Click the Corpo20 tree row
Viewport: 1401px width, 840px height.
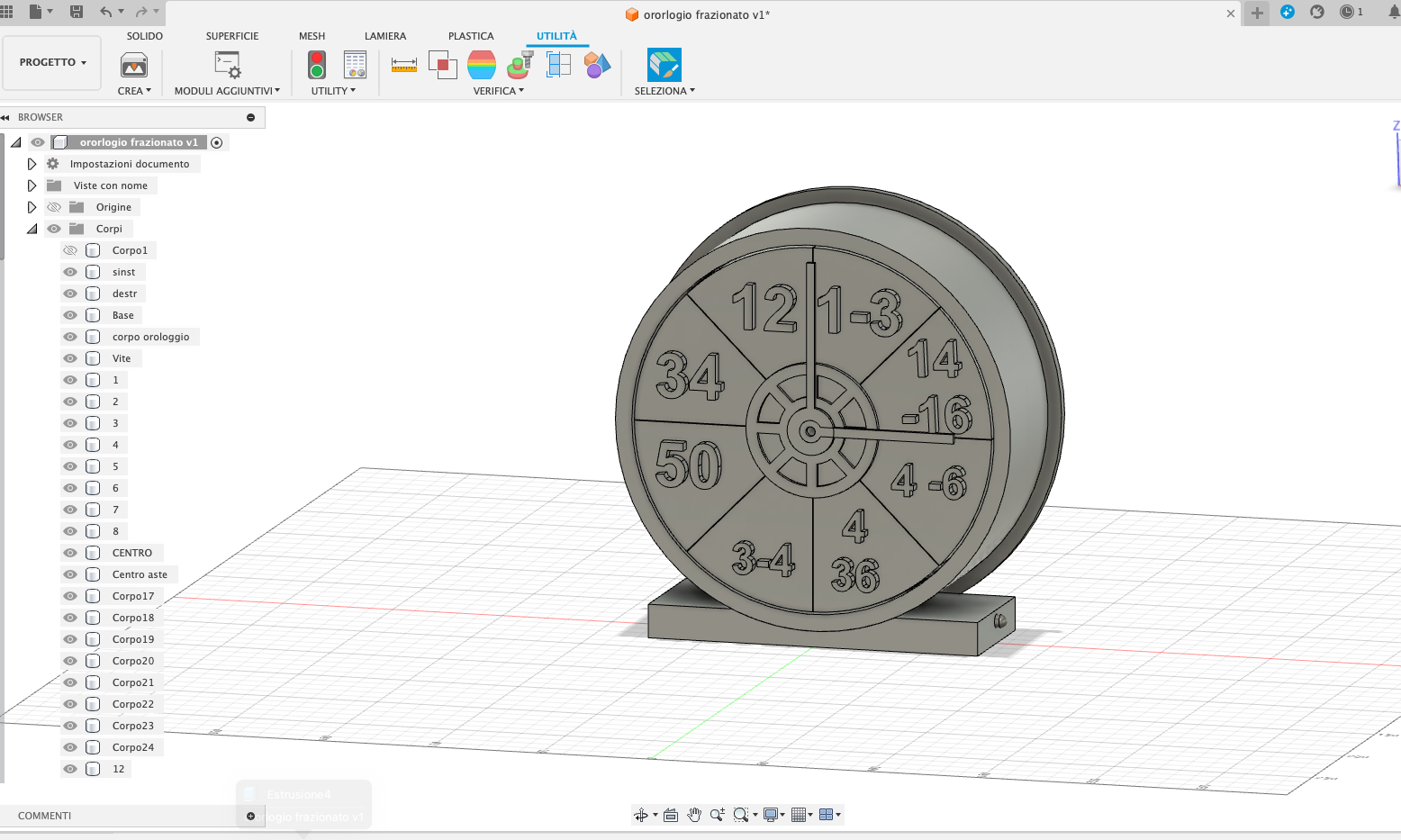[133, 661]
